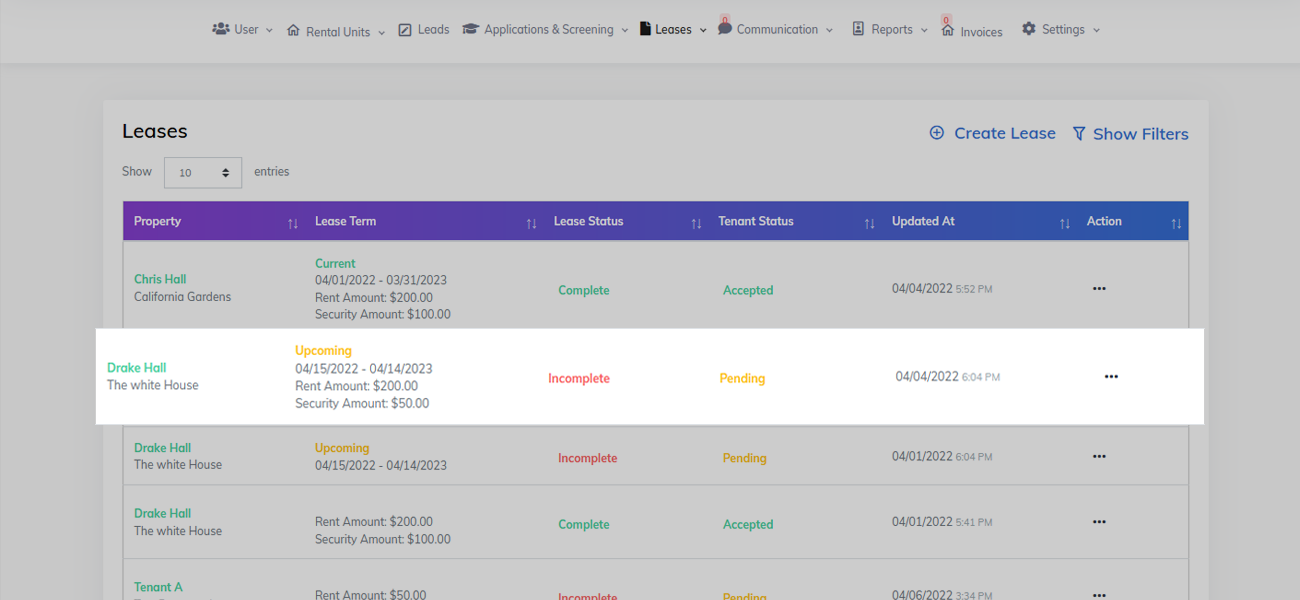The height and width of the screenshot is (600, 1300).
Task: Expand the Leases dropdown chevron
Action: pyautogui.click(x=703, y=30)
